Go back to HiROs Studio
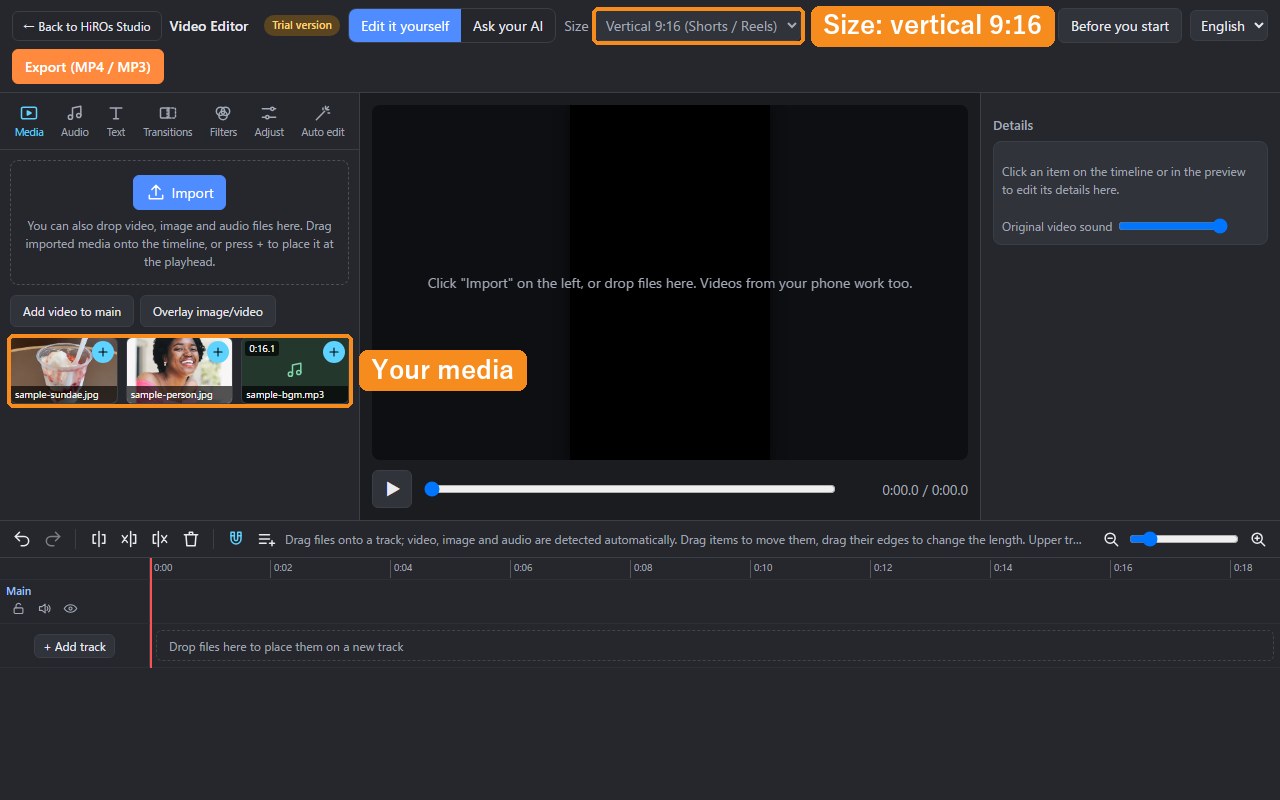This screenshot has height=800, width=1280. [x=87, y=26]
